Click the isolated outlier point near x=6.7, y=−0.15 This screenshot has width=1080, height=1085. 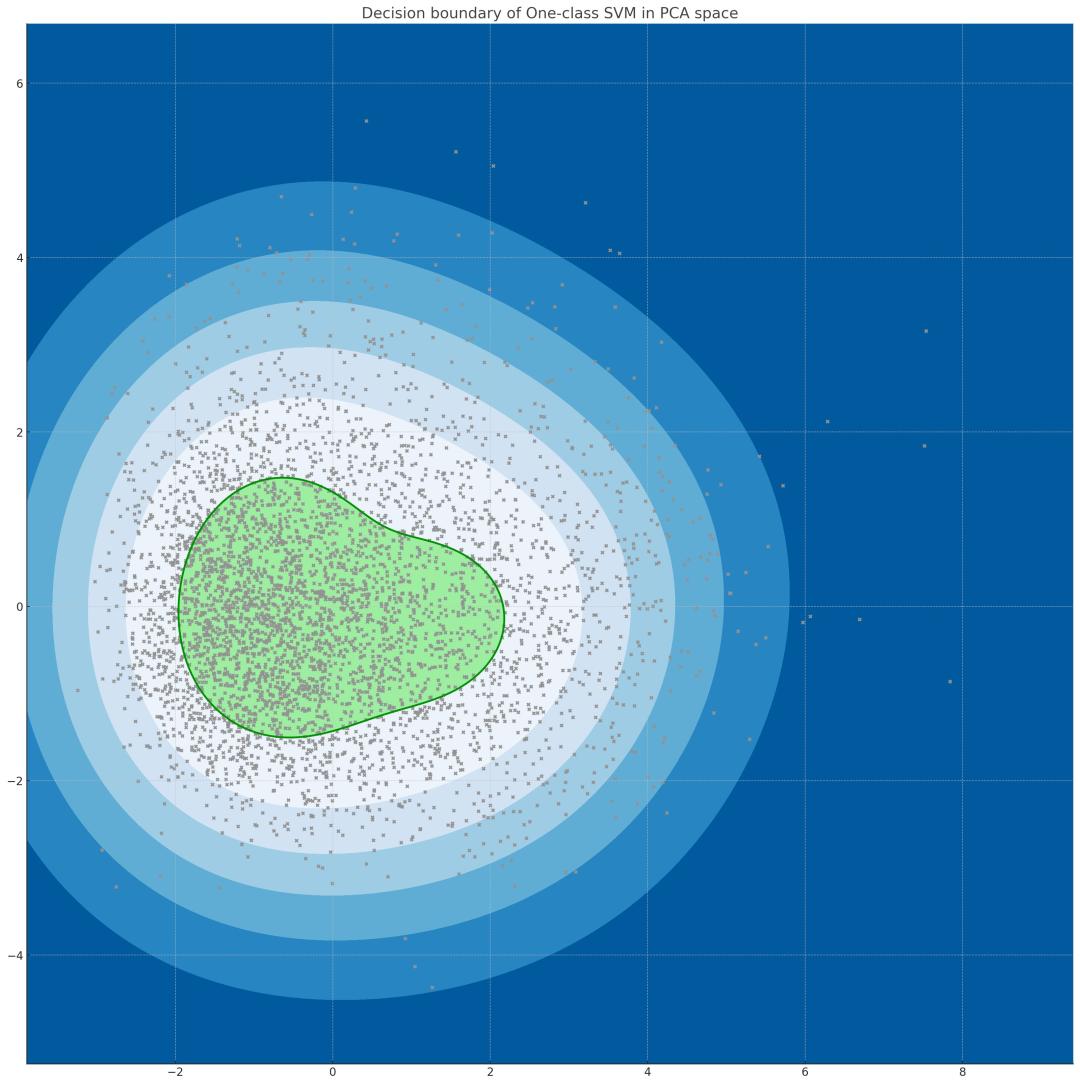(x=859, y=619)
